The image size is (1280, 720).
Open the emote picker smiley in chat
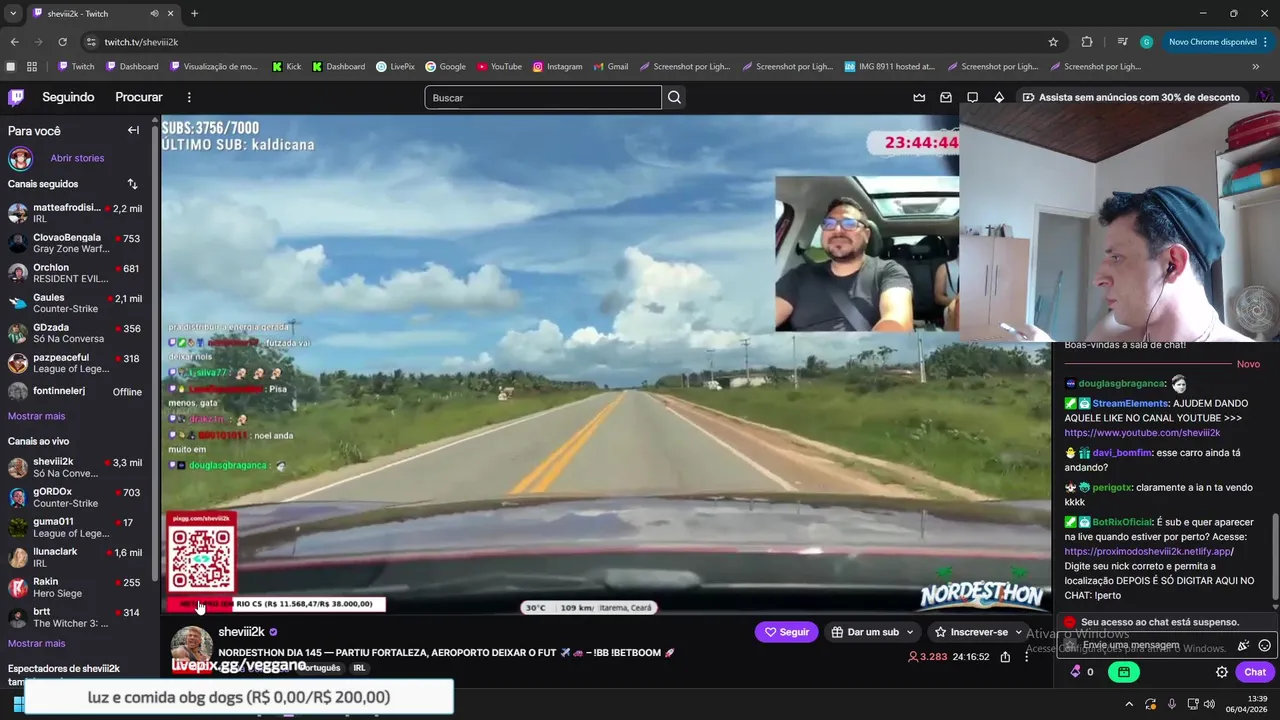coord(1264,645)
